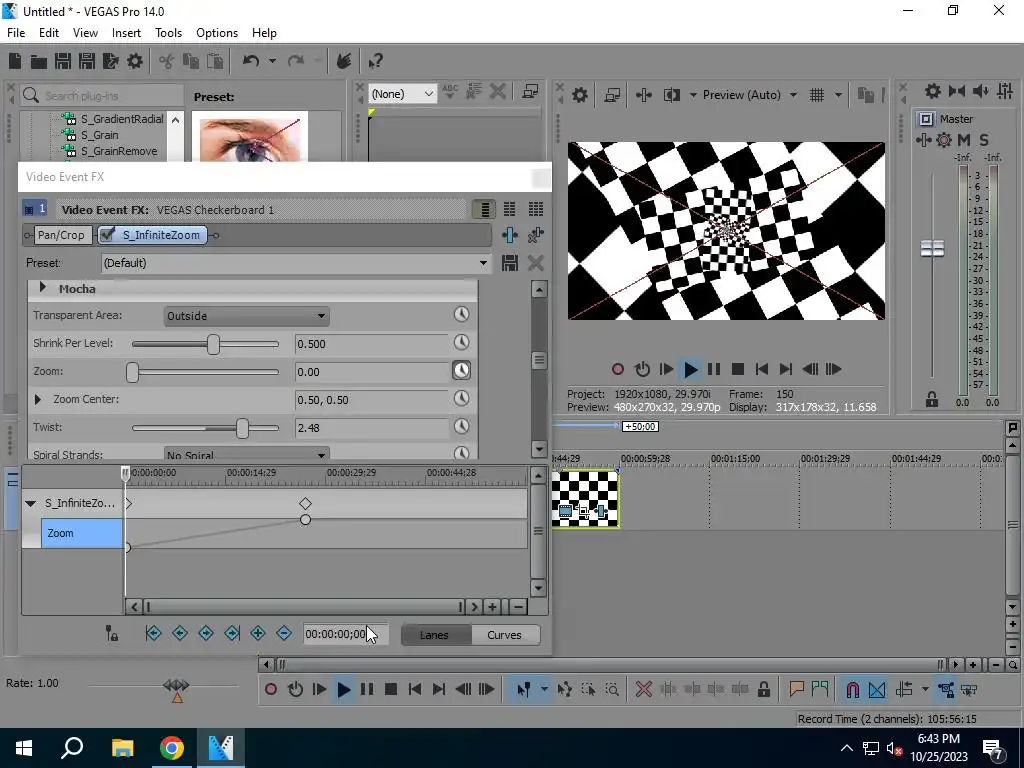Viewport: 1024px width, 768px height.
Task: Select the Pan/Crop plug-in button
Action: (61, 234)
